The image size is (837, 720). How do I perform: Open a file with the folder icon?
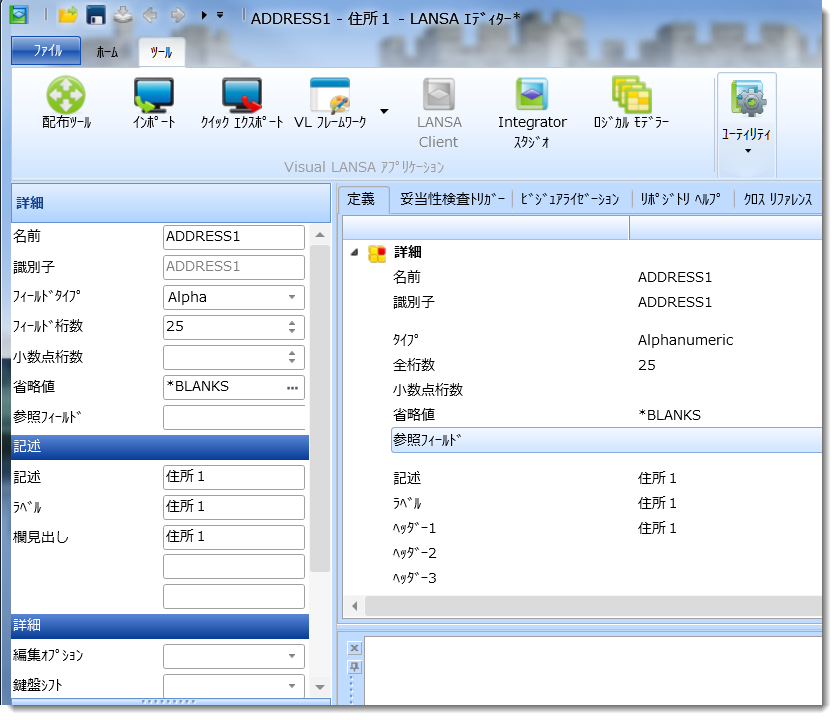[x=68, y=15]
